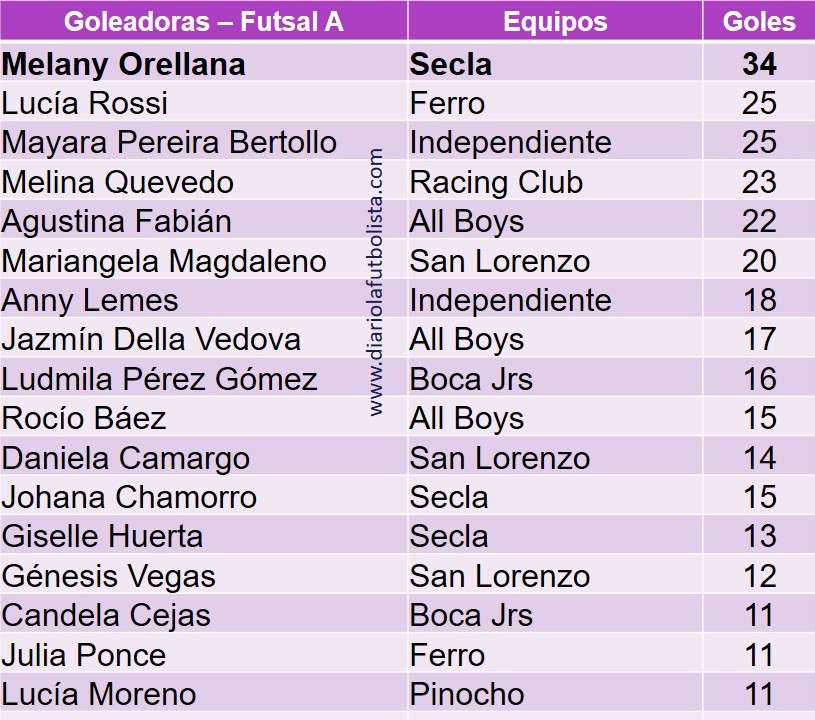Select the Génesis Vegas name cell
Screen dimensions: 815x720
109,576
